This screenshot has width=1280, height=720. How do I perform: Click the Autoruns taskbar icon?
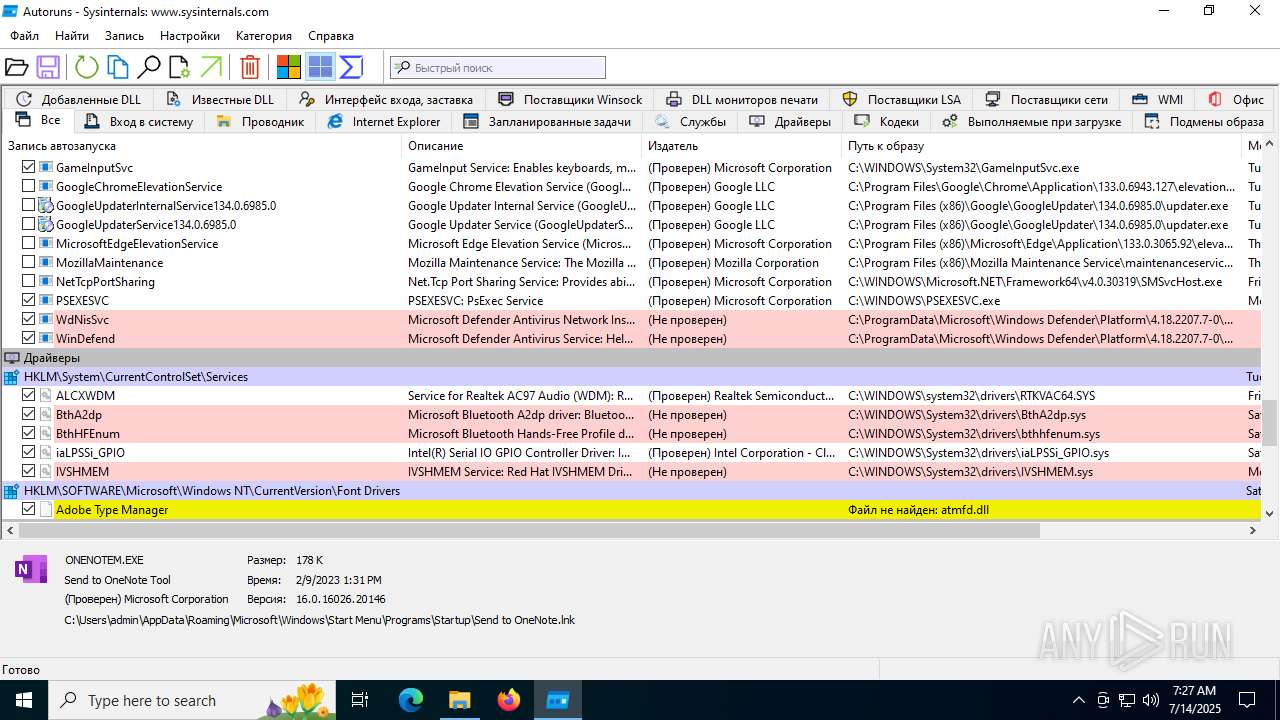click(x=557, y=700)
